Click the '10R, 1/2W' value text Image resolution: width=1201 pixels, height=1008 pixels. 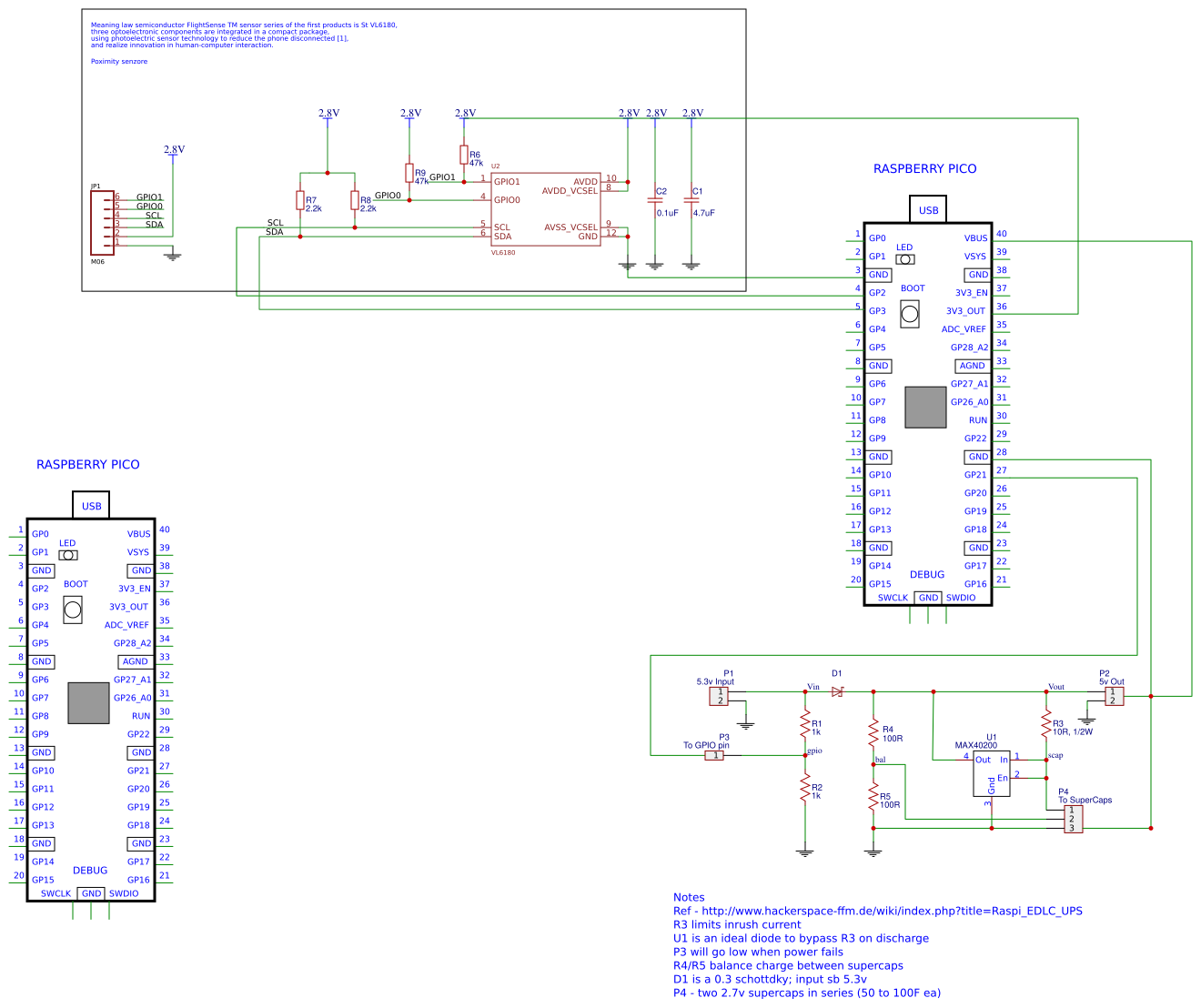point(1073,731)
